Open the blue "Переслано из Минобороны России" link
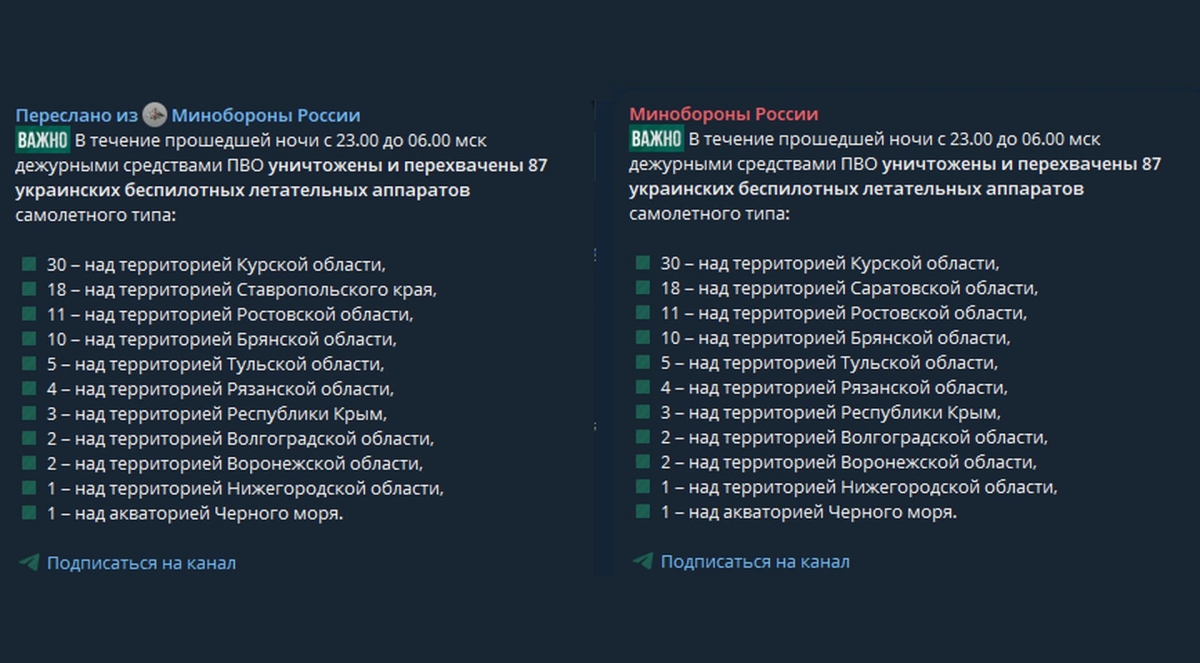 coord(188,115)
